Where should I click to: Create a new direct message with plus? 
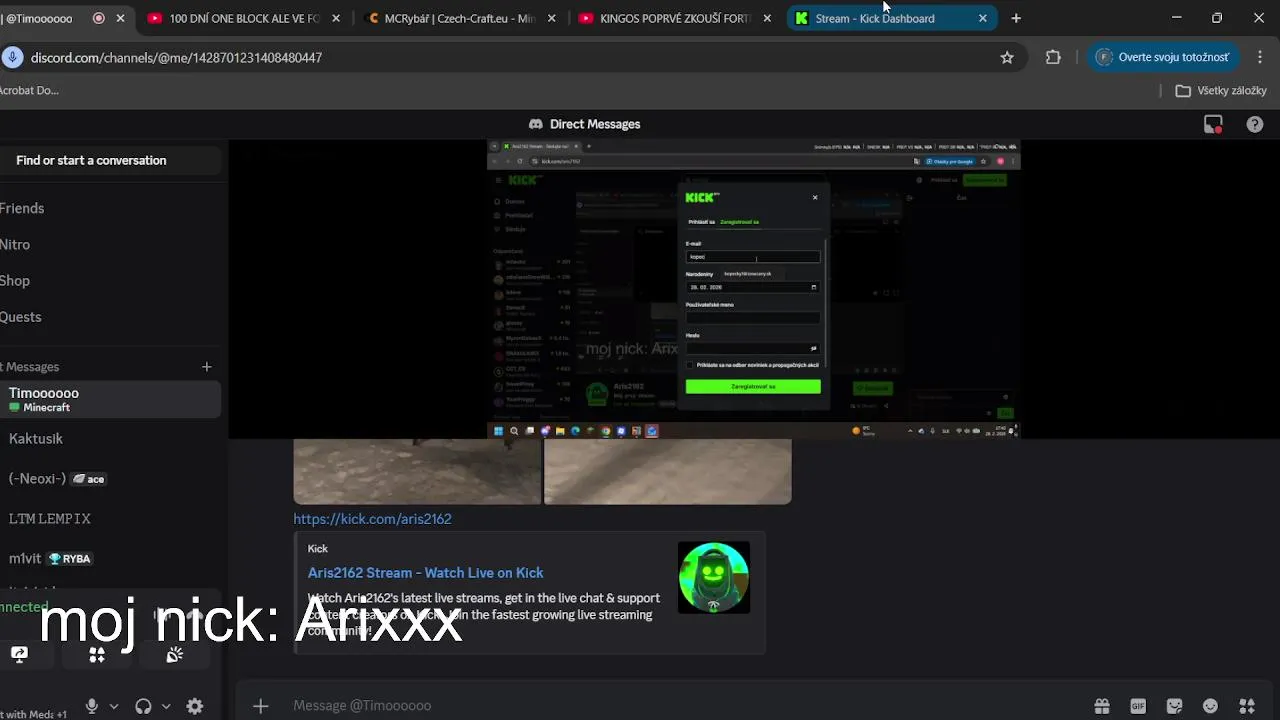pyautogui.click(x=207, y=367)
